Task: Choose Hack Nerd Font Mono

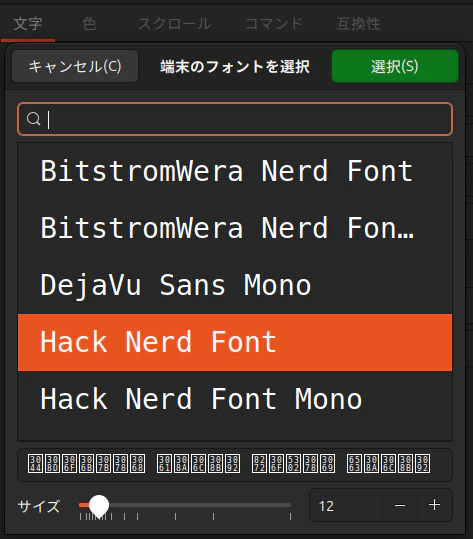Action: pyautogui.click(x=235, y=399)
